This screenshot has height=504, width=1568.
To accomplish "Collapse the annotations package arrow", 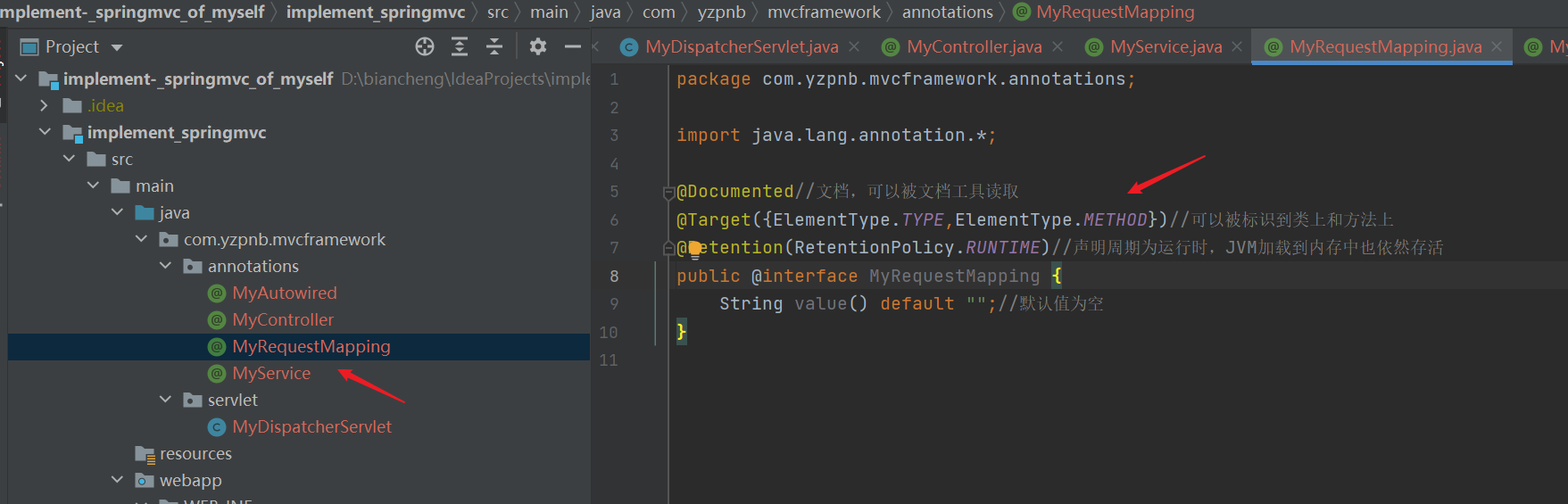I will pyautogui.click(x=165, y=266).
